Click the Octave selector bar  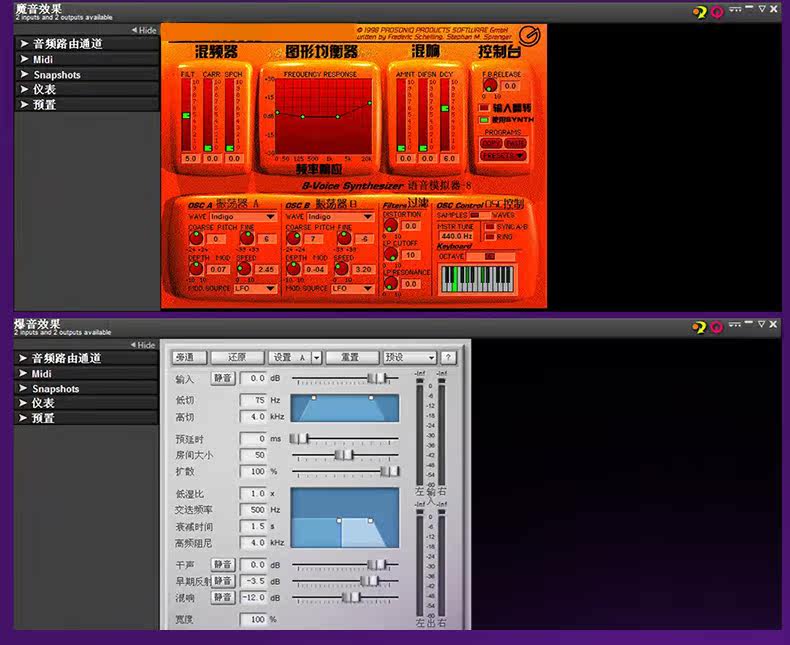coord(491,256)
